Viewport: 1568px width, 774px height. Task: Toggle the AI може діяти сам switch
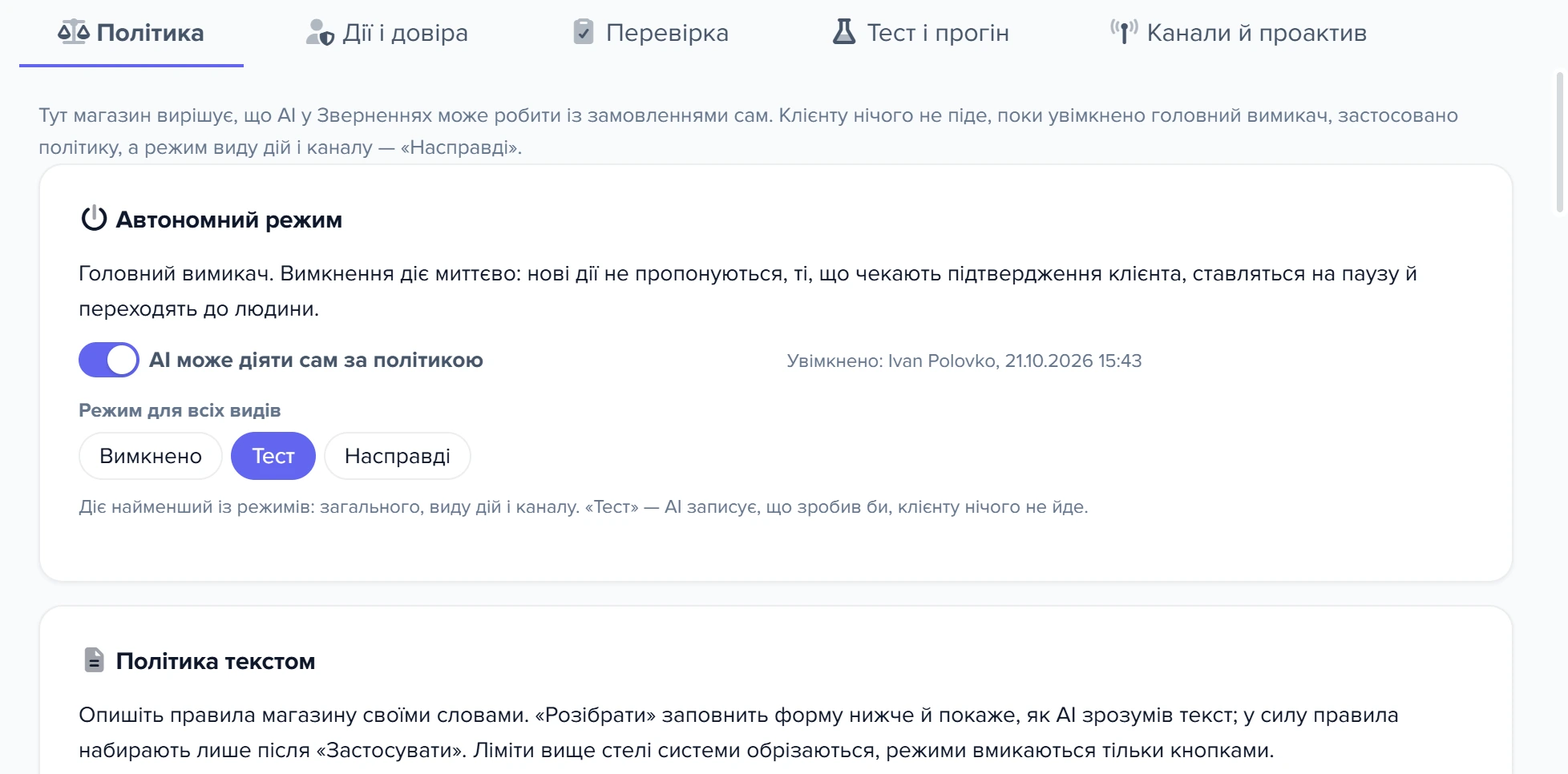tap(109, 360)
